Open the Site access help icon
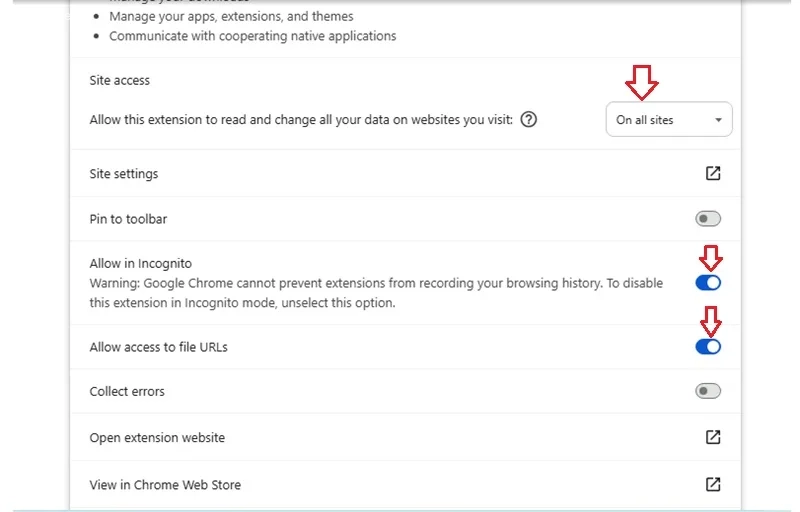Viewport: 800px width, 512px height. point(529,120)
